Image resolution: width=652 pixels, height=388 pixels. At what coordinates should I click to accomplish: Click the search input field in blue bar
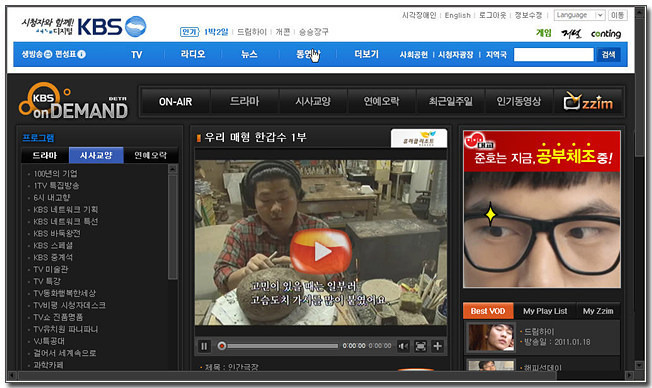pos(553,54)
